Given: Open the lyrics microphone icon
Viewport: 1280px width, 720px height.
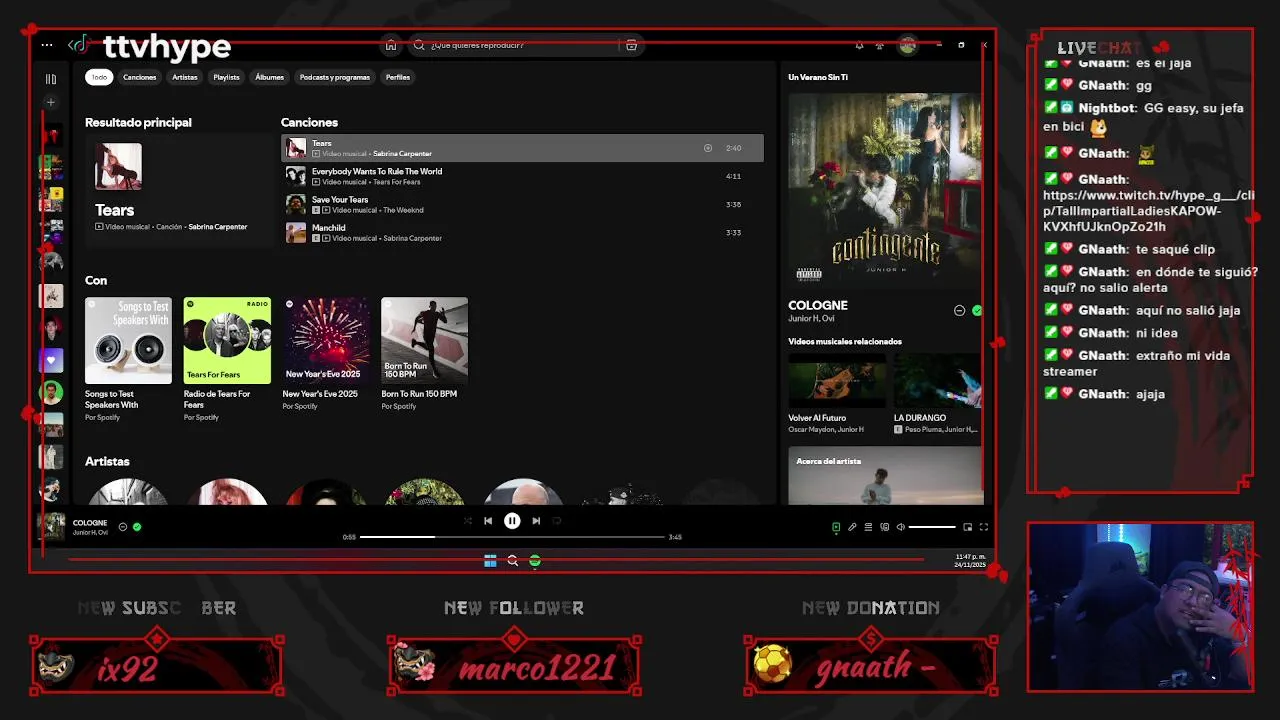Looking at the screenshot, I should coord(852,527).
